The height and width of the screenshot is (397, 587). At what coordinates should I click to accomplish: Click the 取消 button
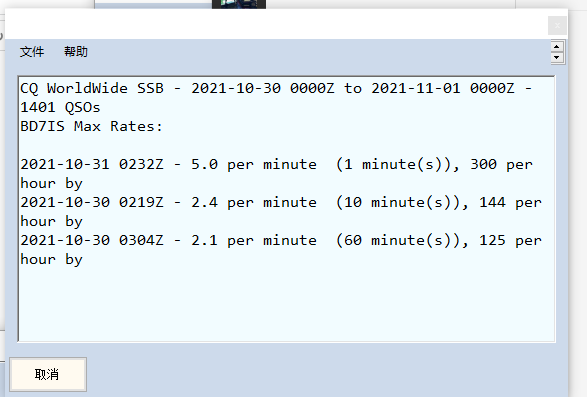48,374
